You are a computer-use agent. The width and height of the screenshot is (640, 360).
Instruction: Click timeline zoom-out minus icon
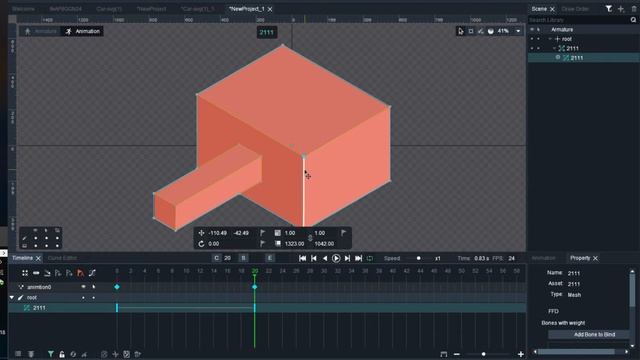457,354
